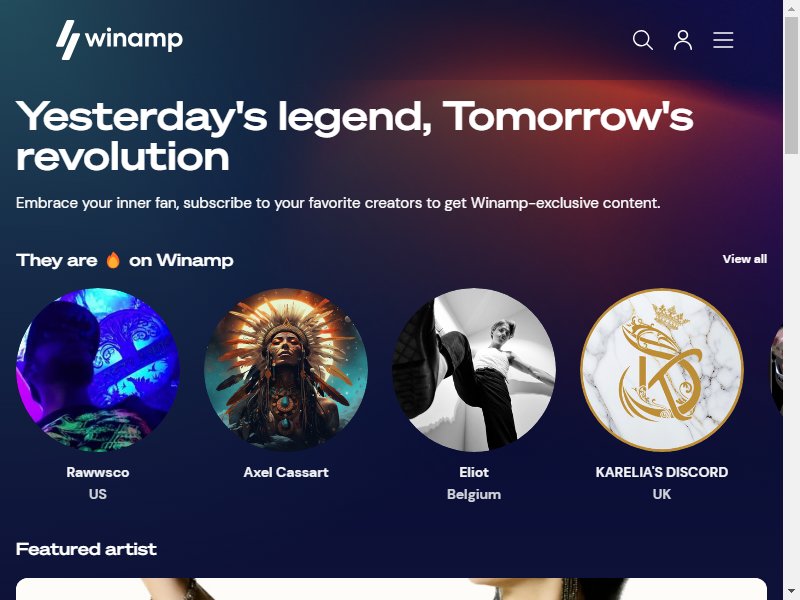800x600 pixels.
Task: Expand the hamburger menu
Action: [x=723, y=40]
